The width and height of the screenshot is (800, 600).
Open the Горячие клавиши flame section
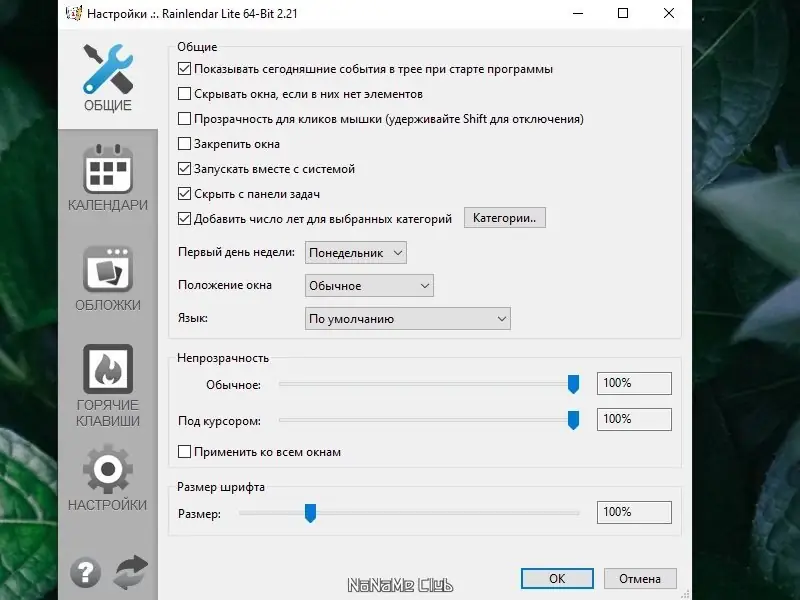(108, 386)
